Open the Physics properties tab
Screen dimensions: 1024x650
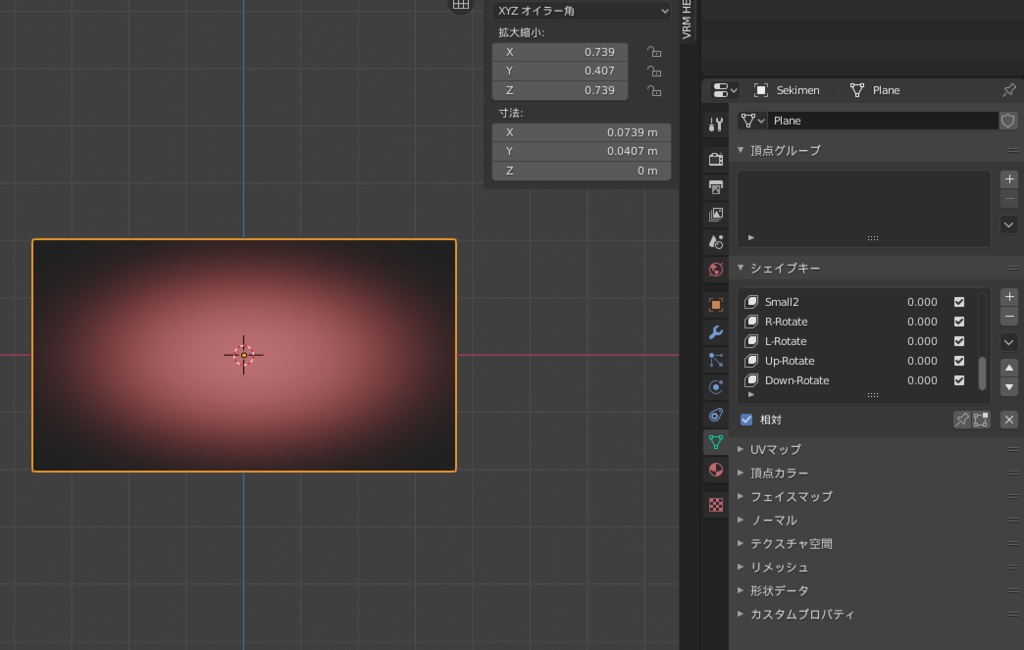(715, 385)
